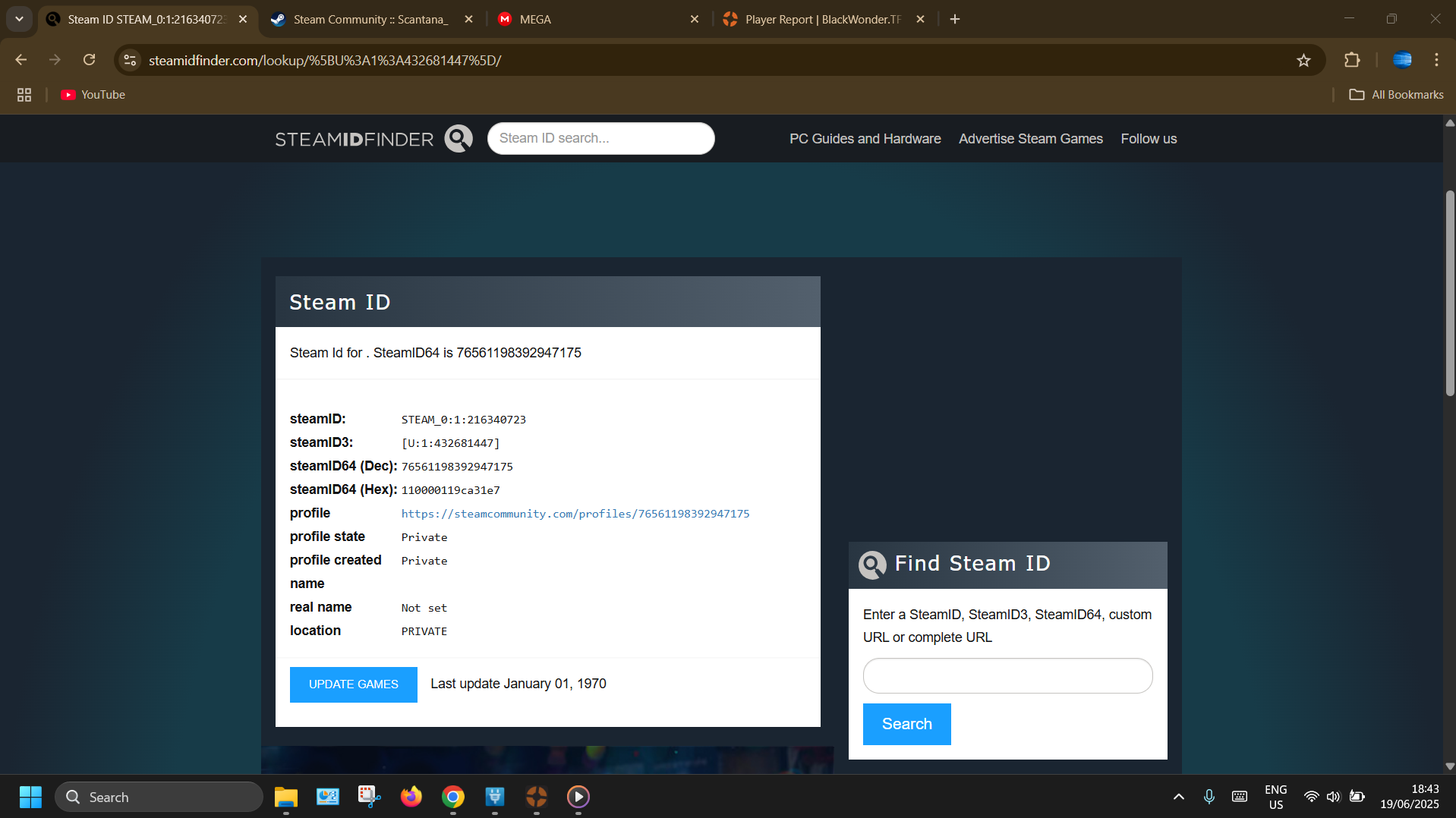Open the clock and date flyout

(x=1409, y=797)
